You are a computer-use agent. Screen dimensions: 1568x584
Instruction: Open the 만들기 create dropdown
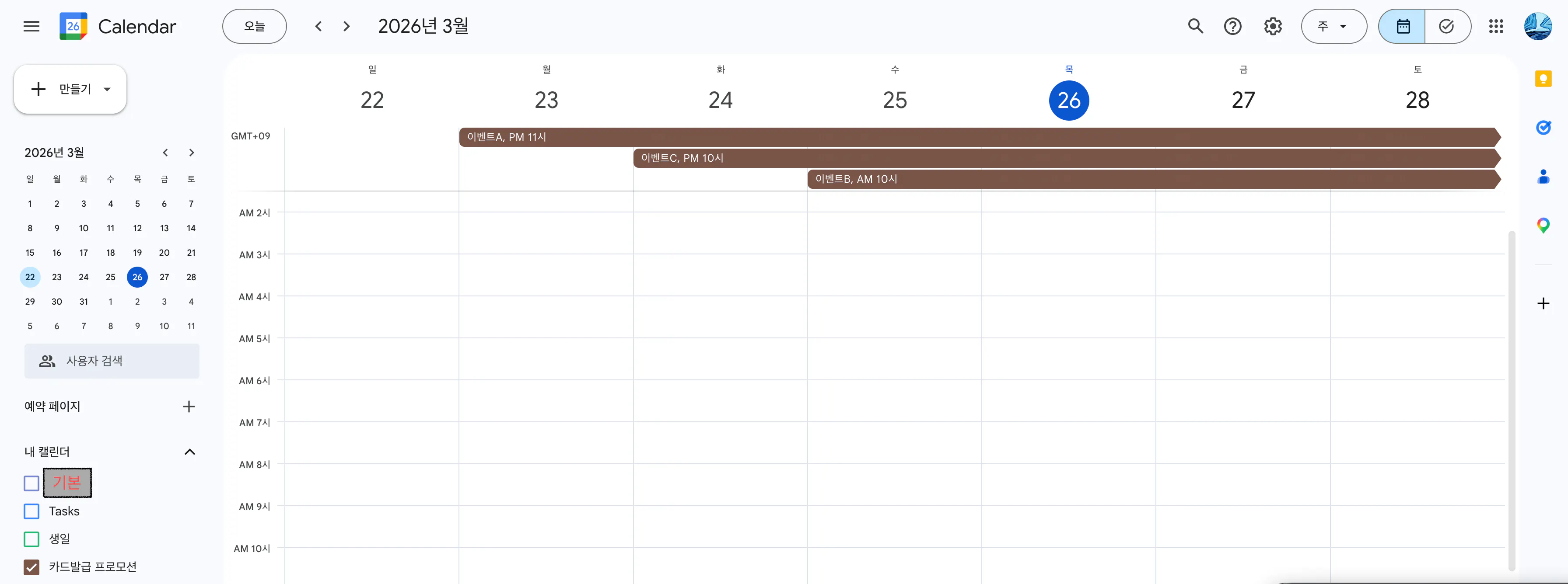coord(70,89)
